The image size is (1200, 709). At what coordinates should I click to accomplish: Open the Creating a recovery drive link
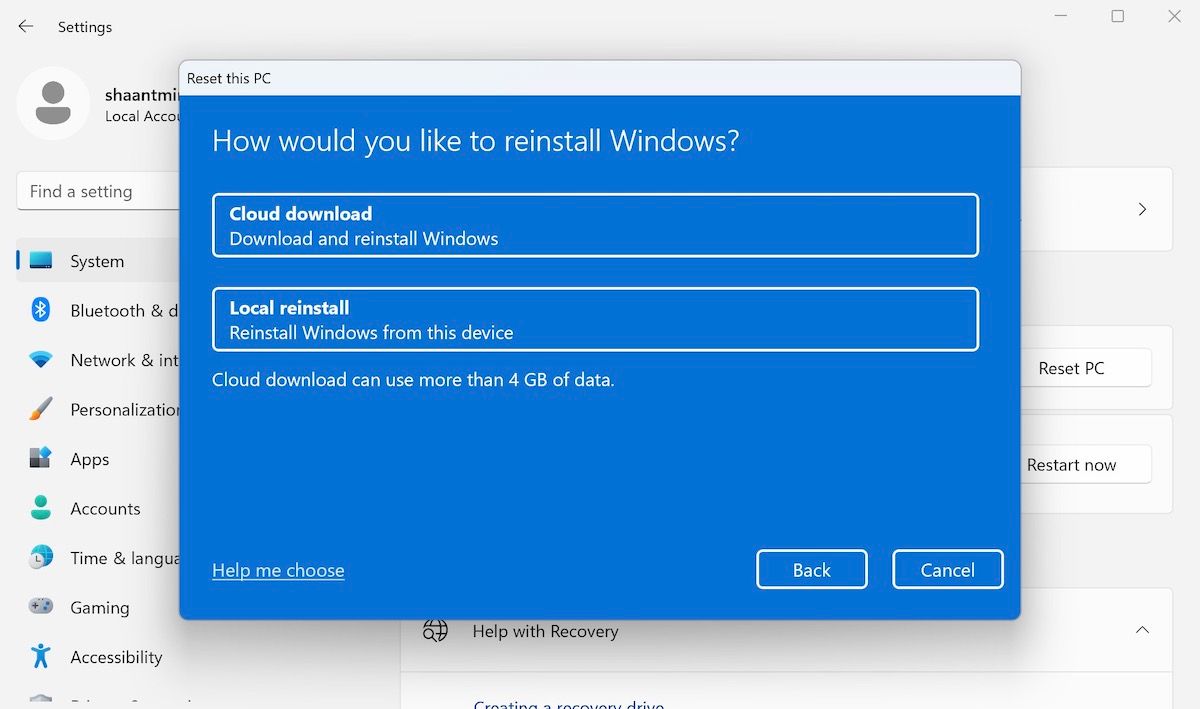click(x=568, y=703)
